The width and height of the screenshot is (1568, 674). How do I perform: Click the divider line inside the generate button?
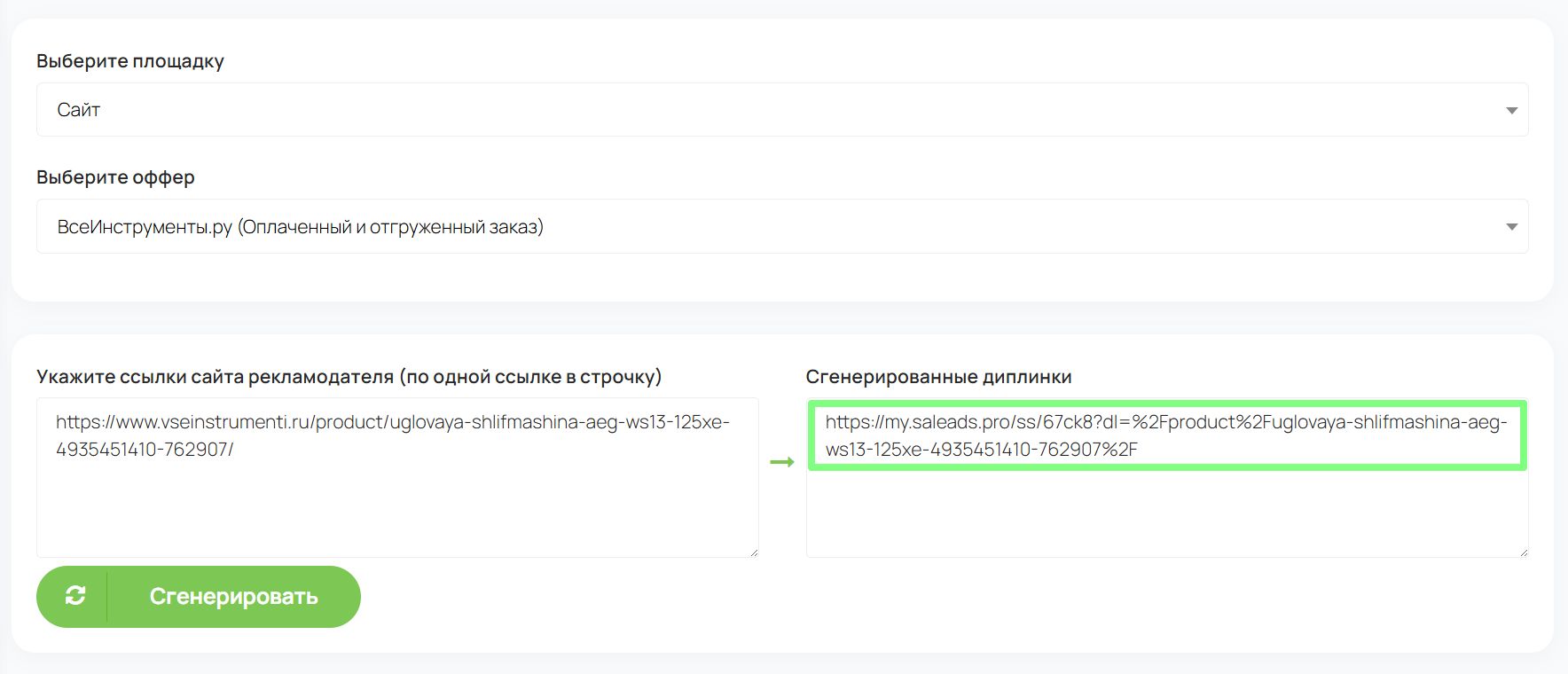107,596
